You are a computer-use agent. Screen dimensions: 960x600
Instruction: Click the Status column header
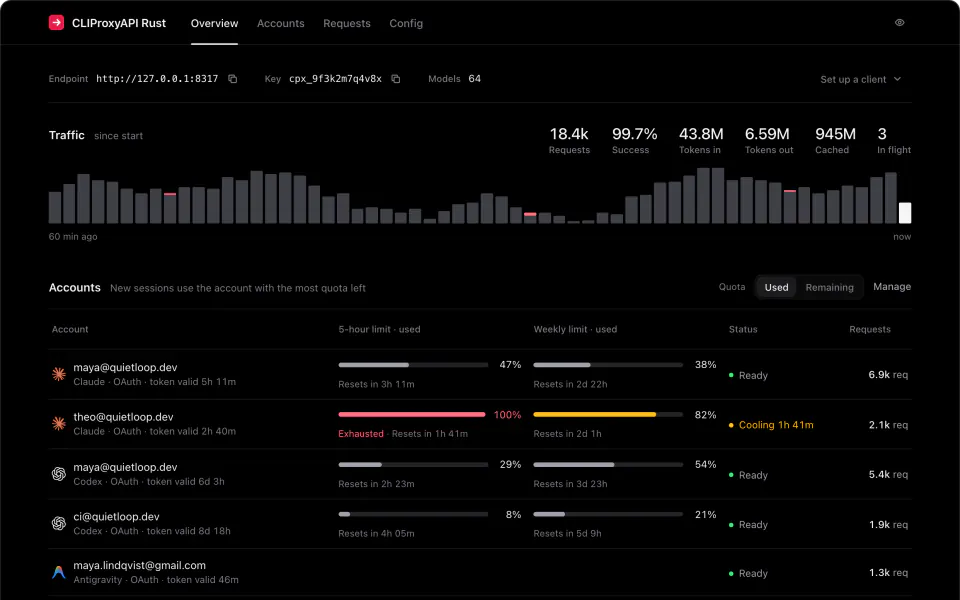pos(743,329)
